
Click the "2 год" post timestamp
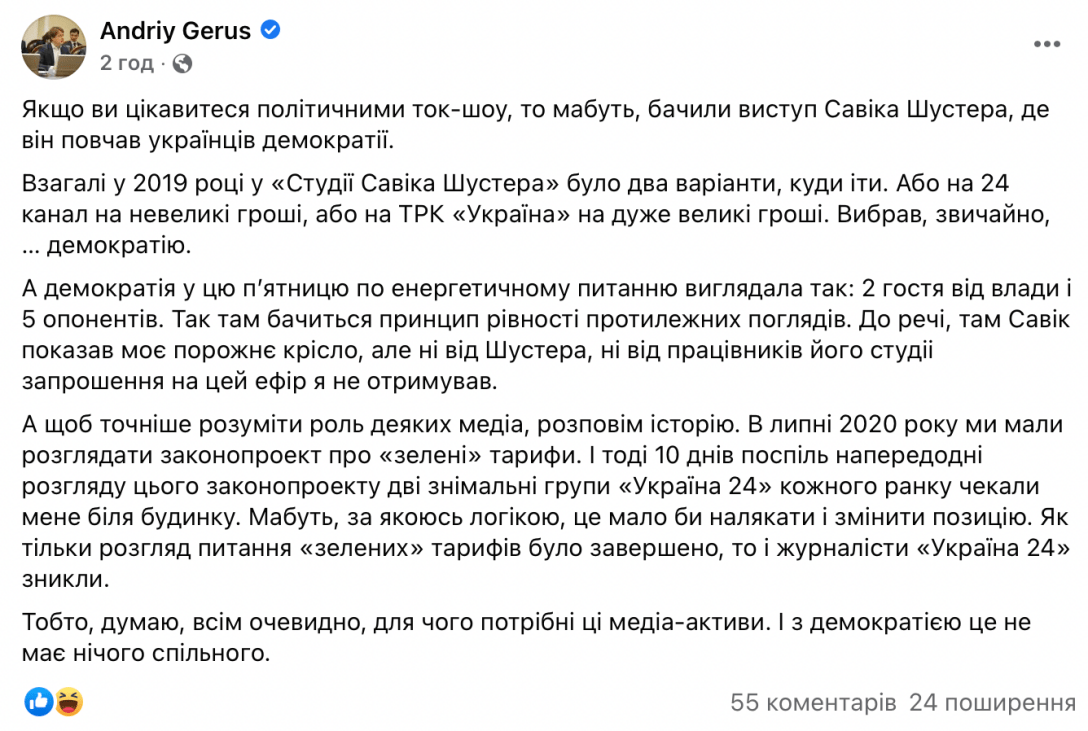126,63
